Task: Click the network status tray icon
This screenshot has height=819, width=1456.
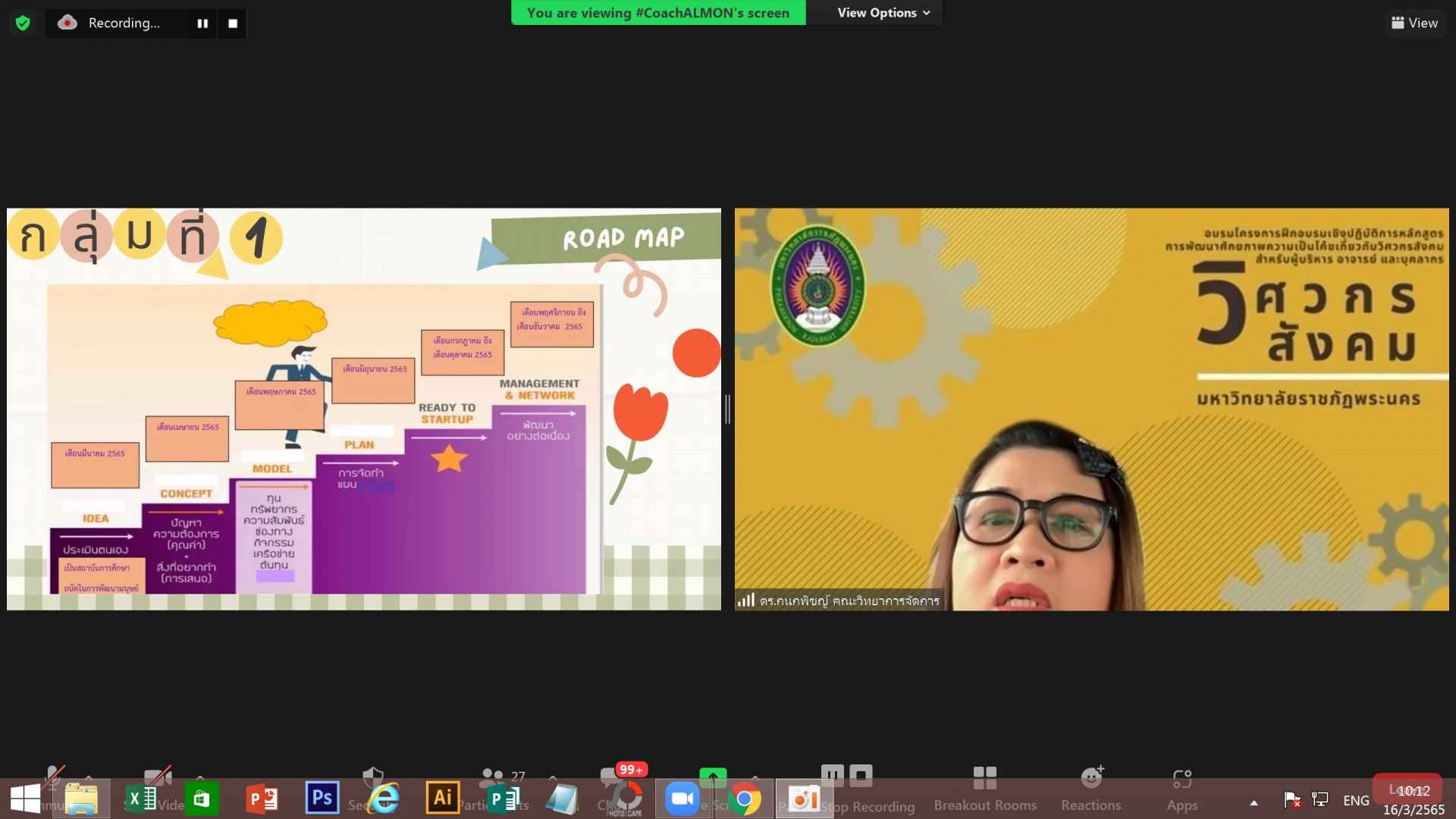Action: 1320,799
